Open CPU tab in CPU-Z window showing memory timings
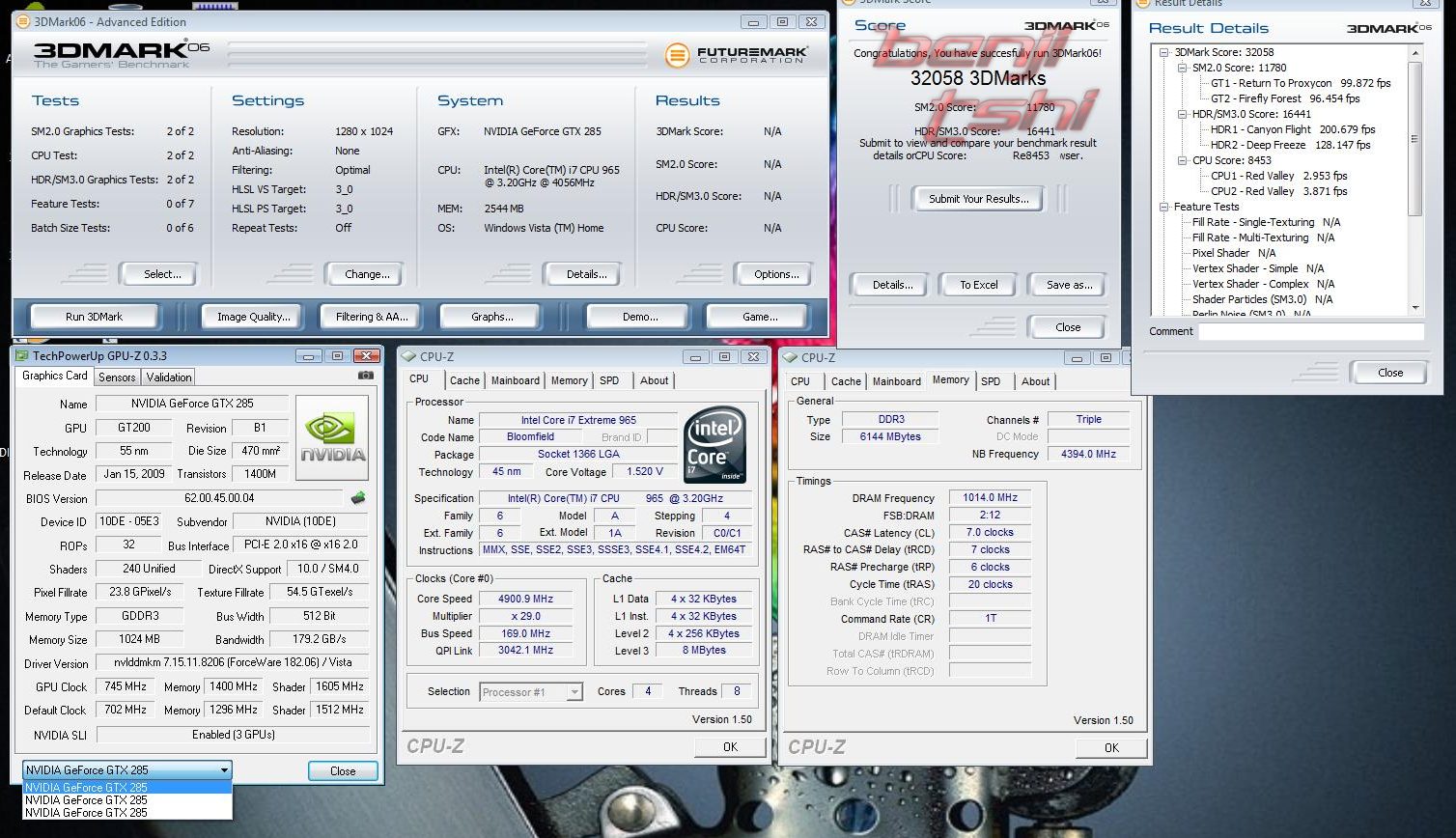 (800, 381)
